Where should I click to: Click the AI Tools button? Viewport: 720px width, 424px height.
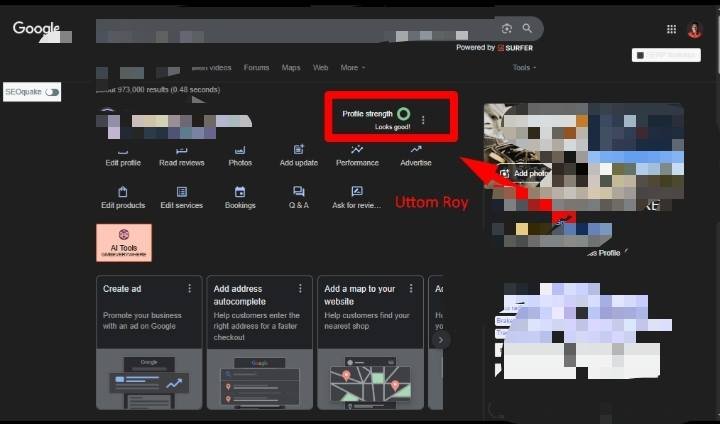coord(124,242)
